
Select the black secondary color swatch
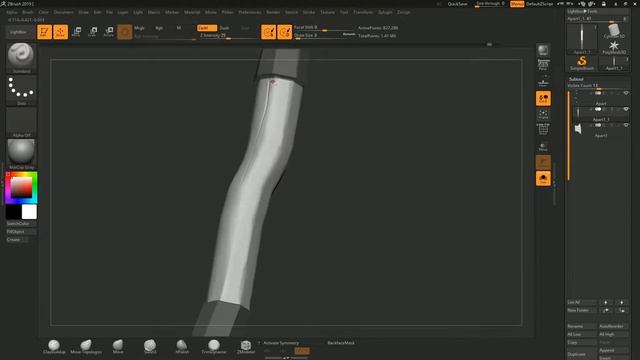pyautogui.click(x=13, y=212)
